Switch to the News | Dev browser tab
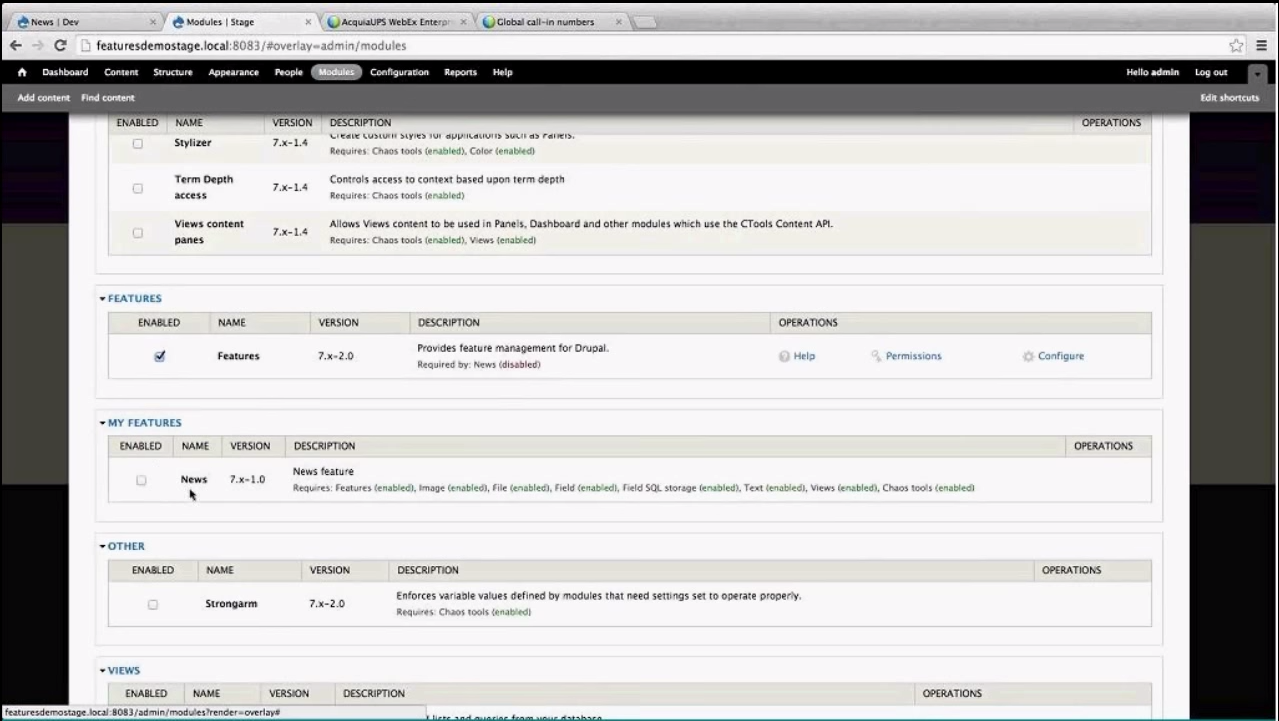 [80, 22]
